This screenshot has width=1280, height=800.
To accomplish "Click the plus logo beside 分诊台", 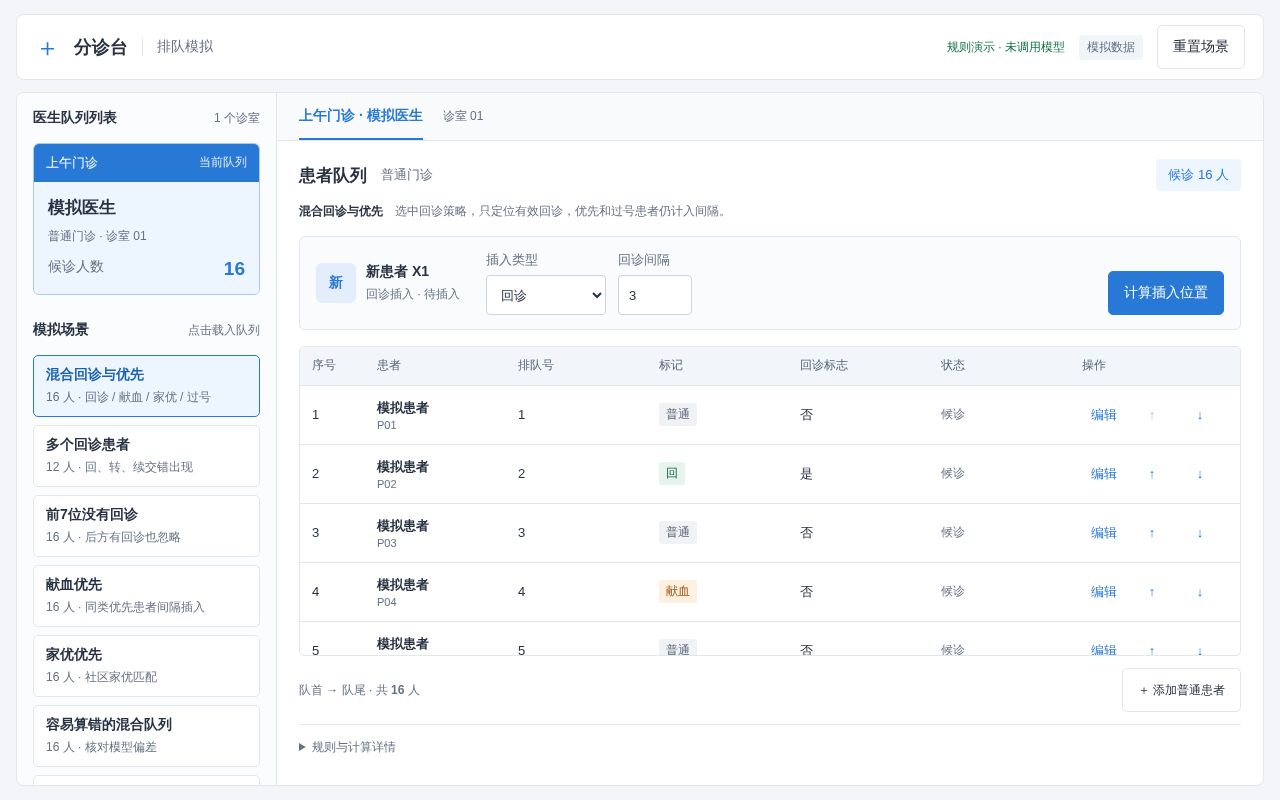I will point(47,48).
